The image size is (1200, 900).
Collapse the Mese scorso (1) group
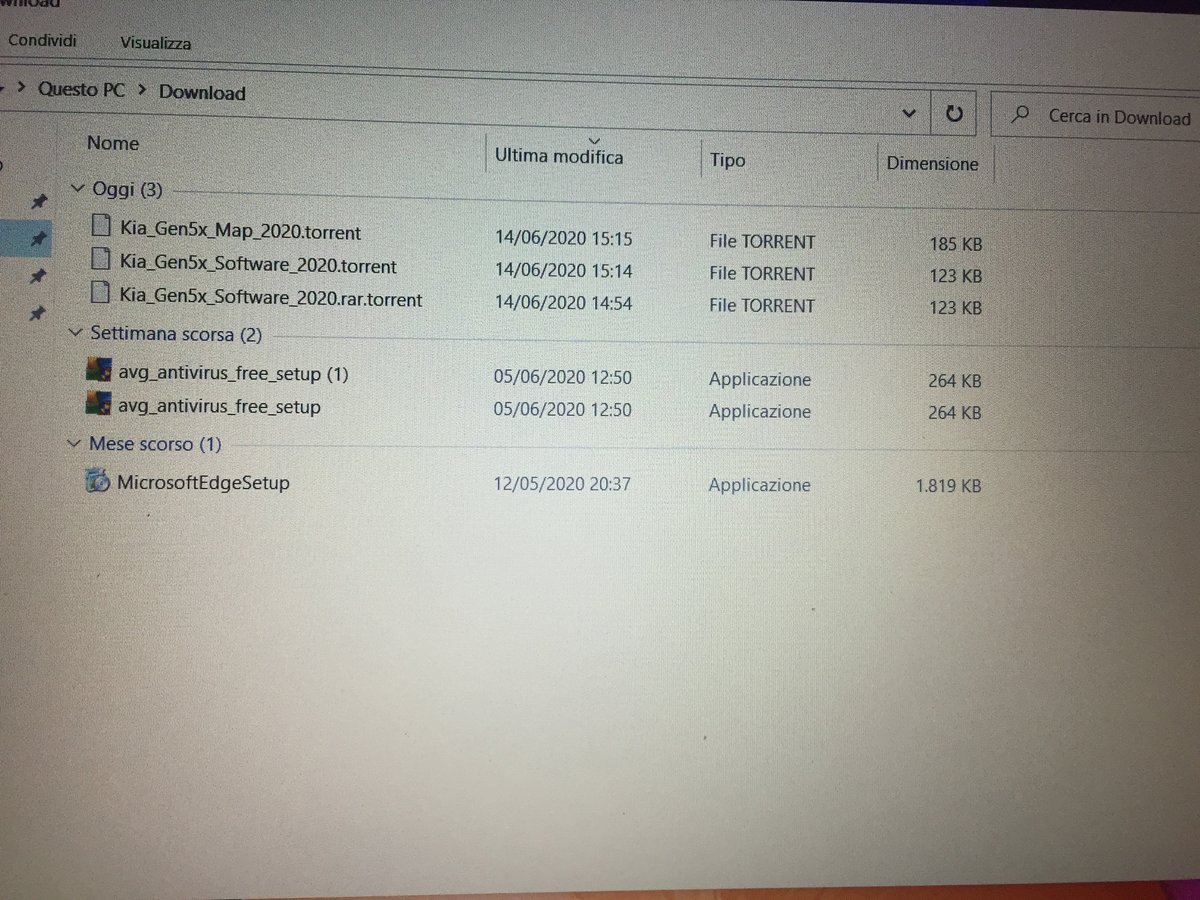pyautogui.click(x=74, y=442)
